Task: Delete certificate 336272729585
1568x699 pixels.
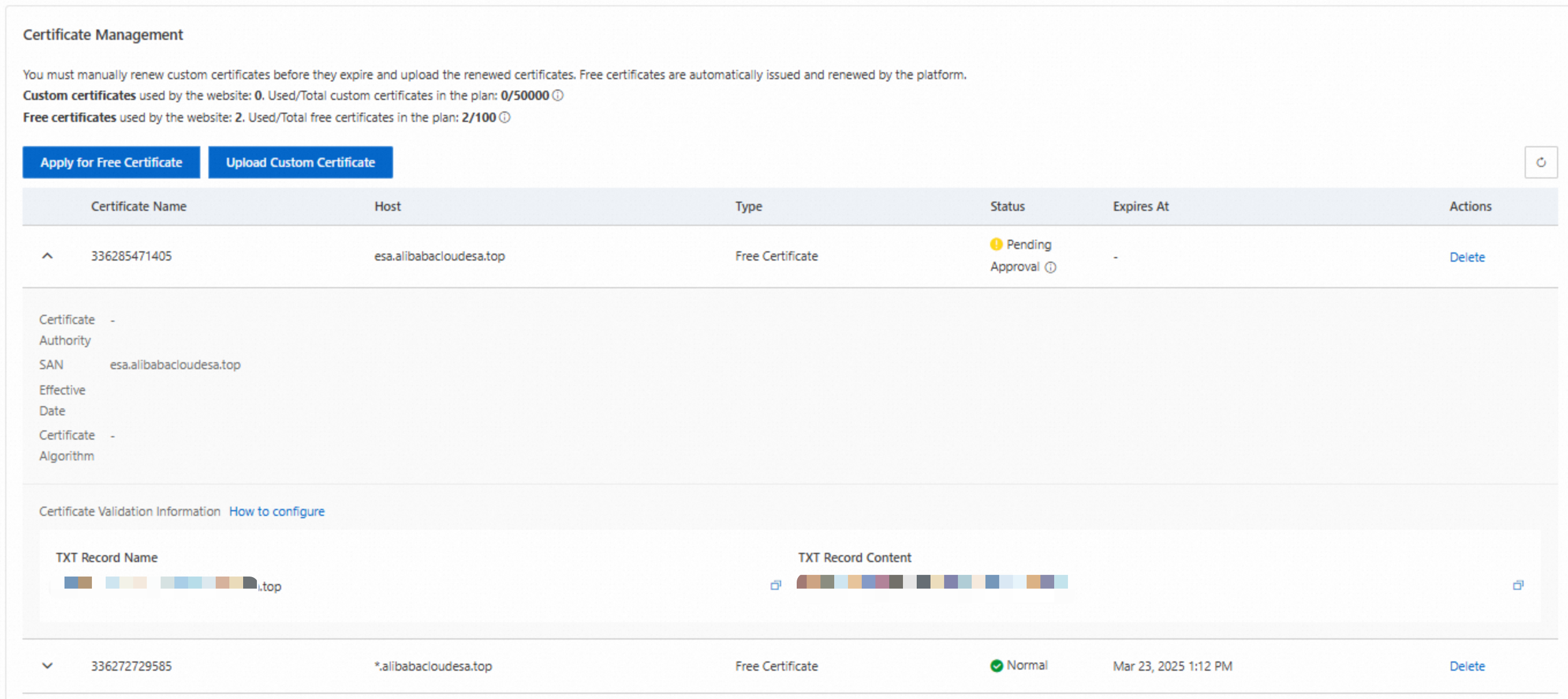Action: [x=1466, y=665]
